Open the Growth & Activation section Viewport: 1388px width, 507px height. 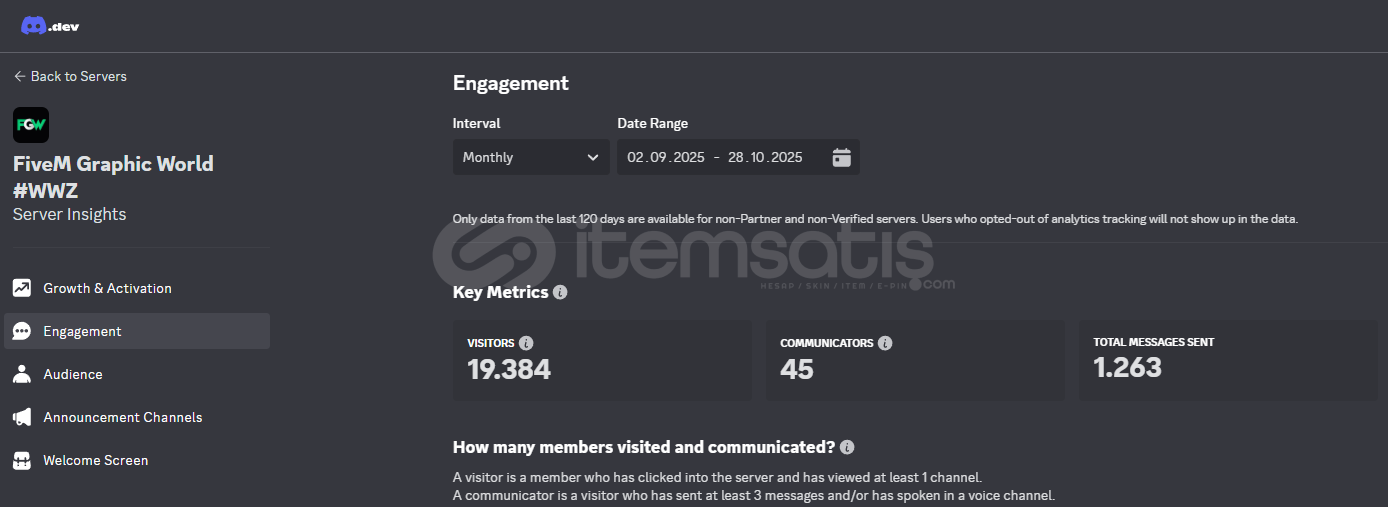click(107, 288)
